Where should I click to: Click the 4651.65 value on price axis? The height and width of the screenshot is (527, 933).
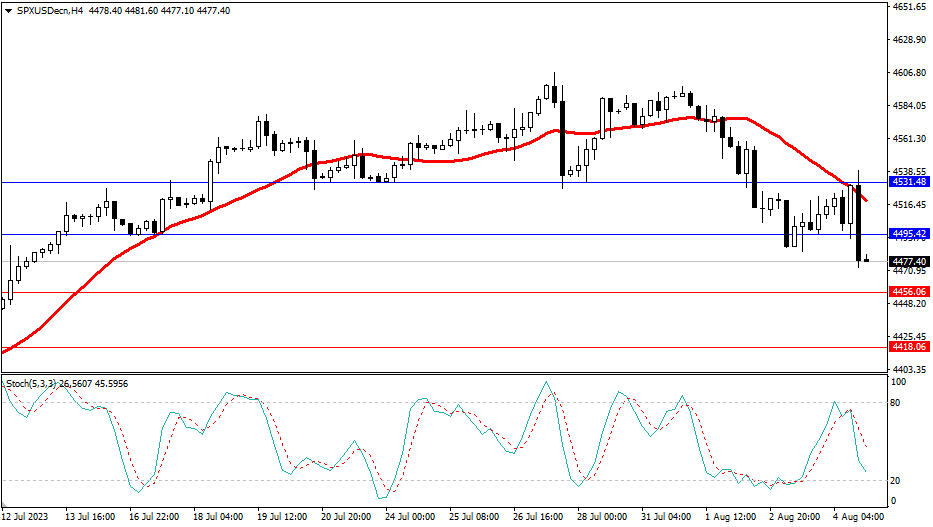(909, 7)
